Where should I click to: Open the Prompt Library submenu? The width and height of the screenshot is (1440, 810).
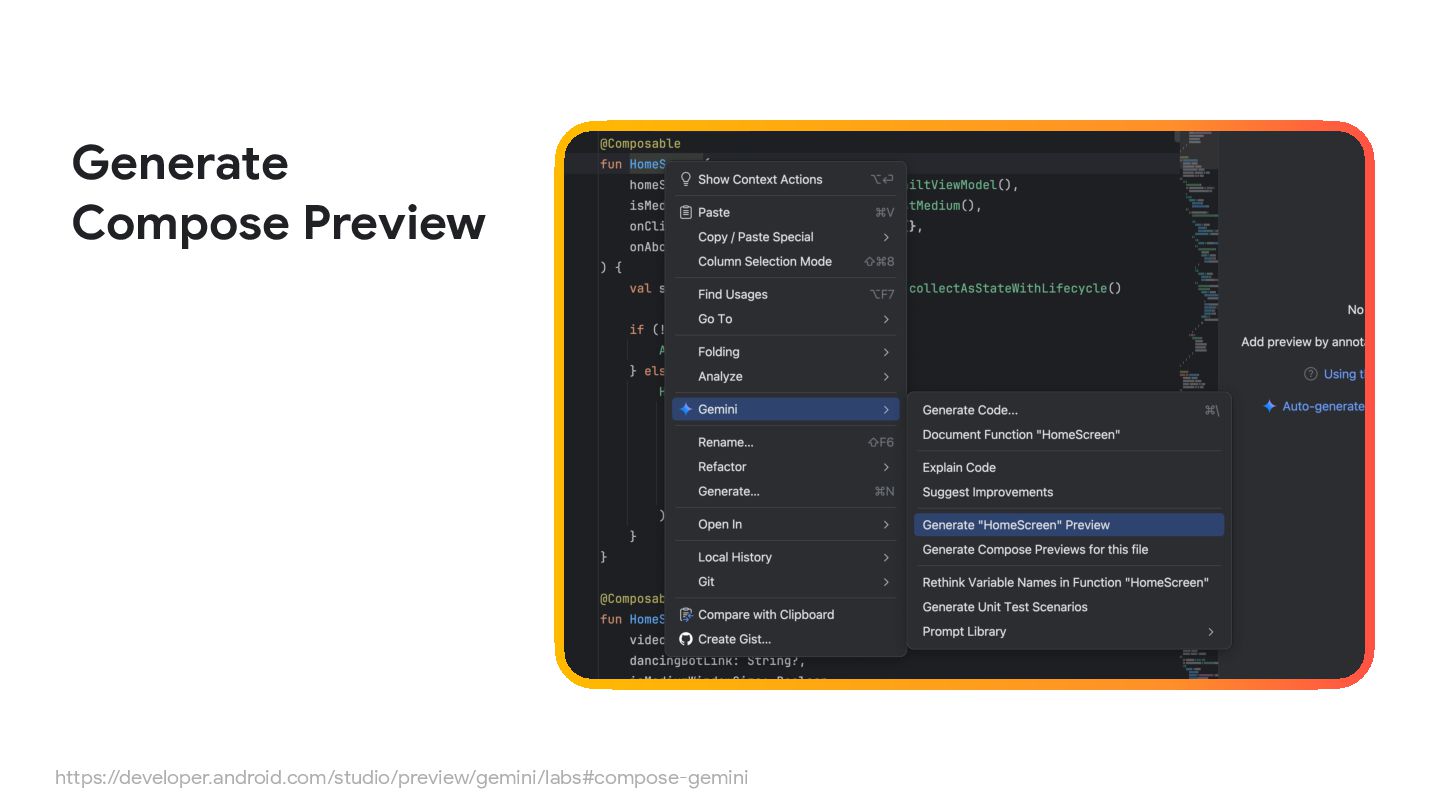[1069, 631]
